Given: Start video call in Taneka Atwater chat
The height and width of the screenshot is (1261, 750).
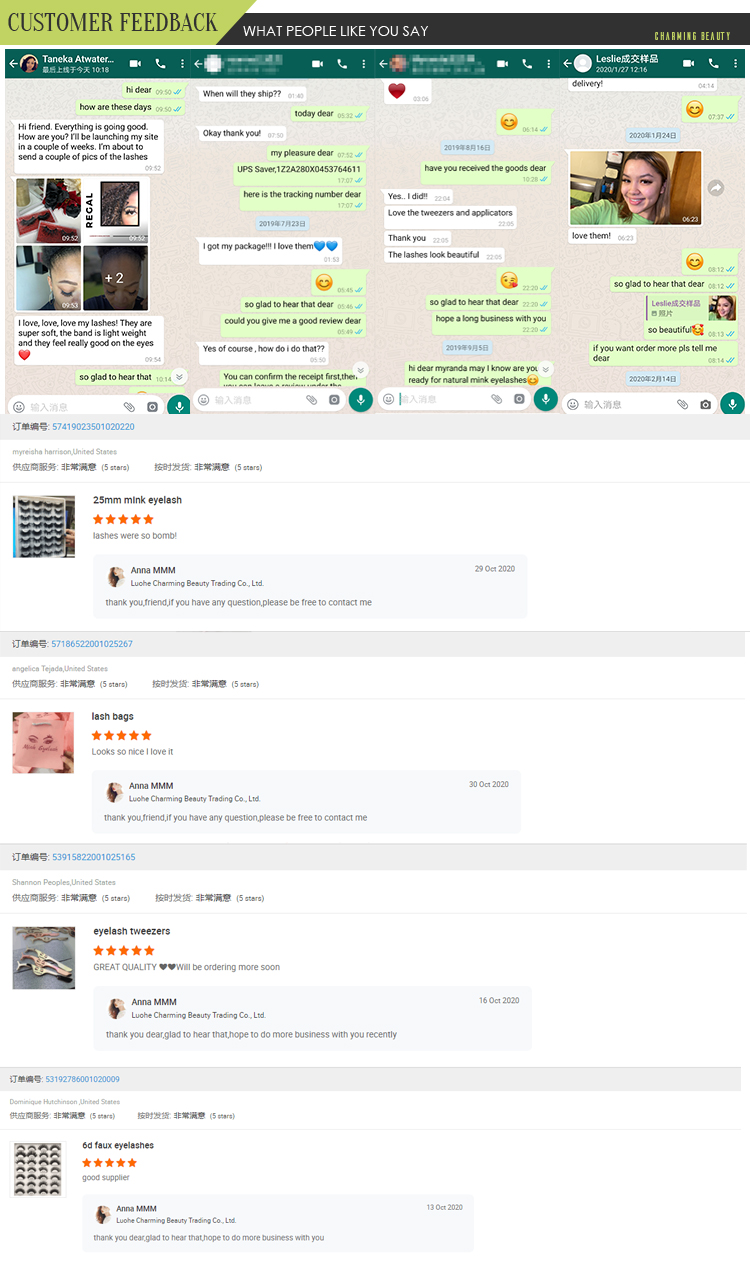Looking at the screenshot, I should click(x=135, y=64).
